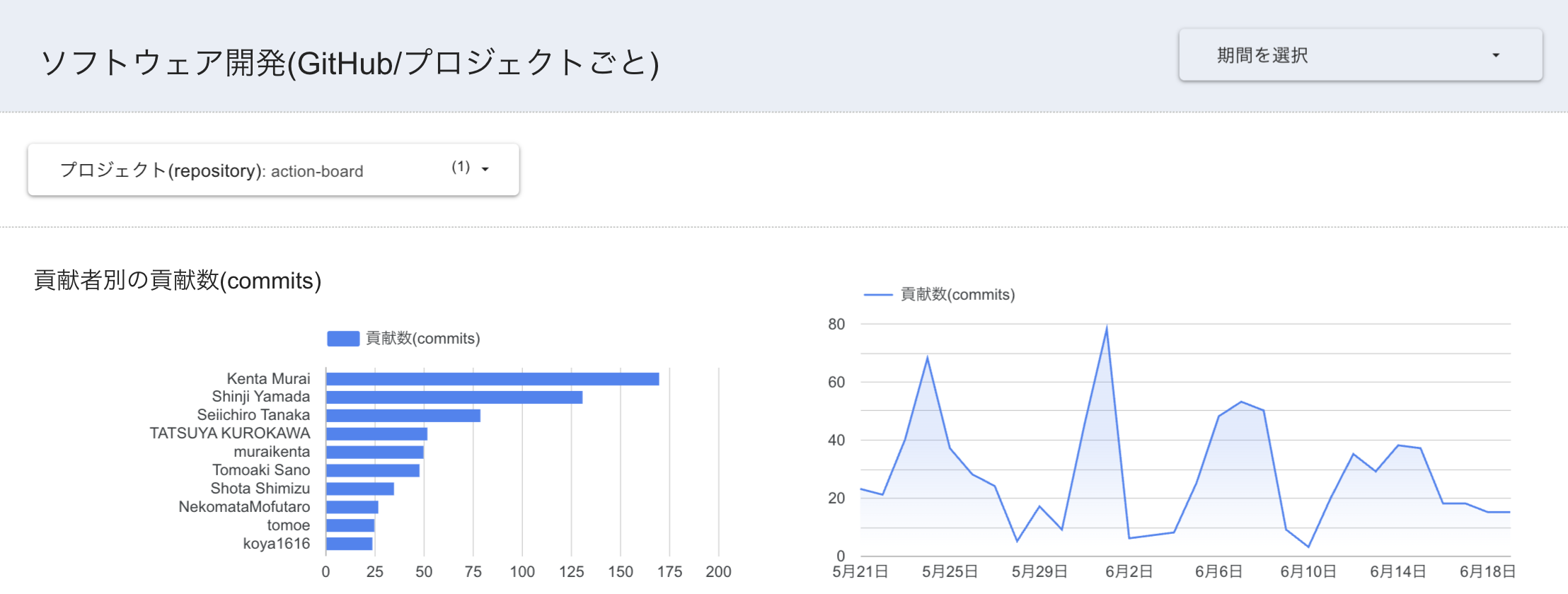Click the 6月6日 axis label
Viewport: 1568px width, 594px height.
(1219, 571)
